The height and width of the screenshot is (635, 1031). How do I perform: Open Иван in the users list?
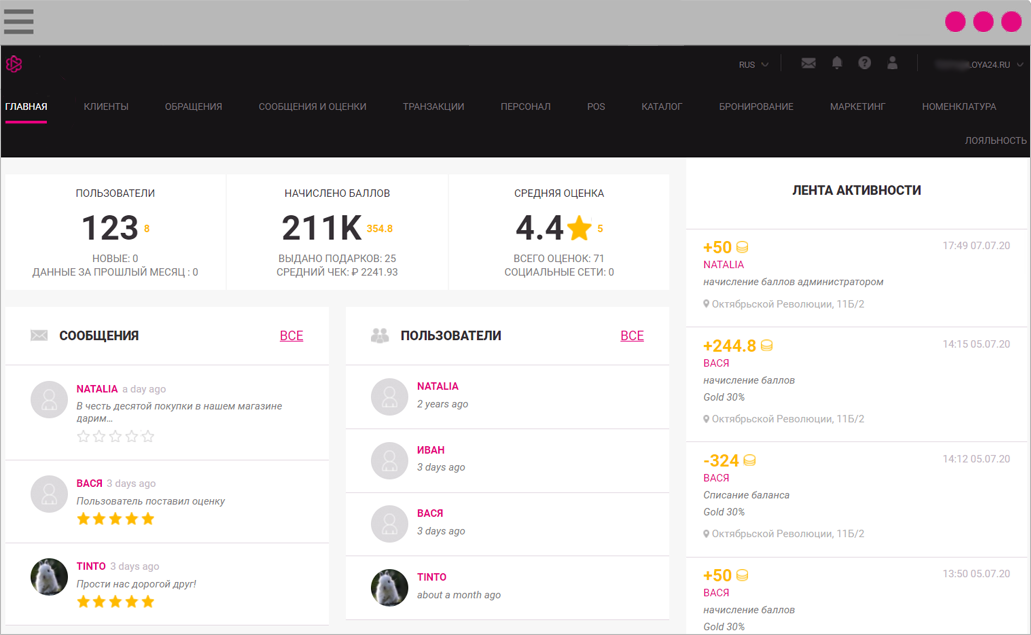(x=431, y=450)
